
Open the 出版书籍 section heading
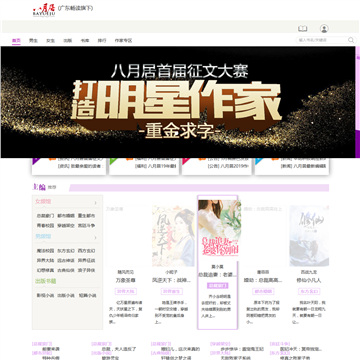[46, 281]
